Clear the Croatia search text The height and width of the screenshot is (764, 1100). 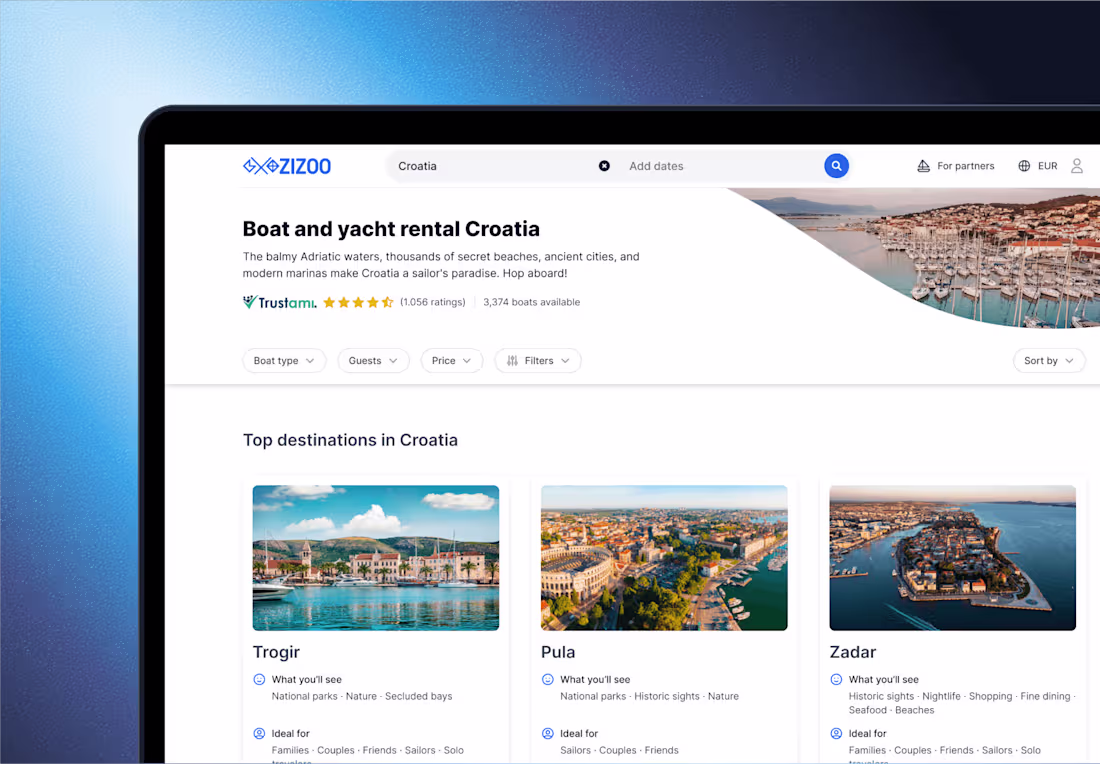604,166
